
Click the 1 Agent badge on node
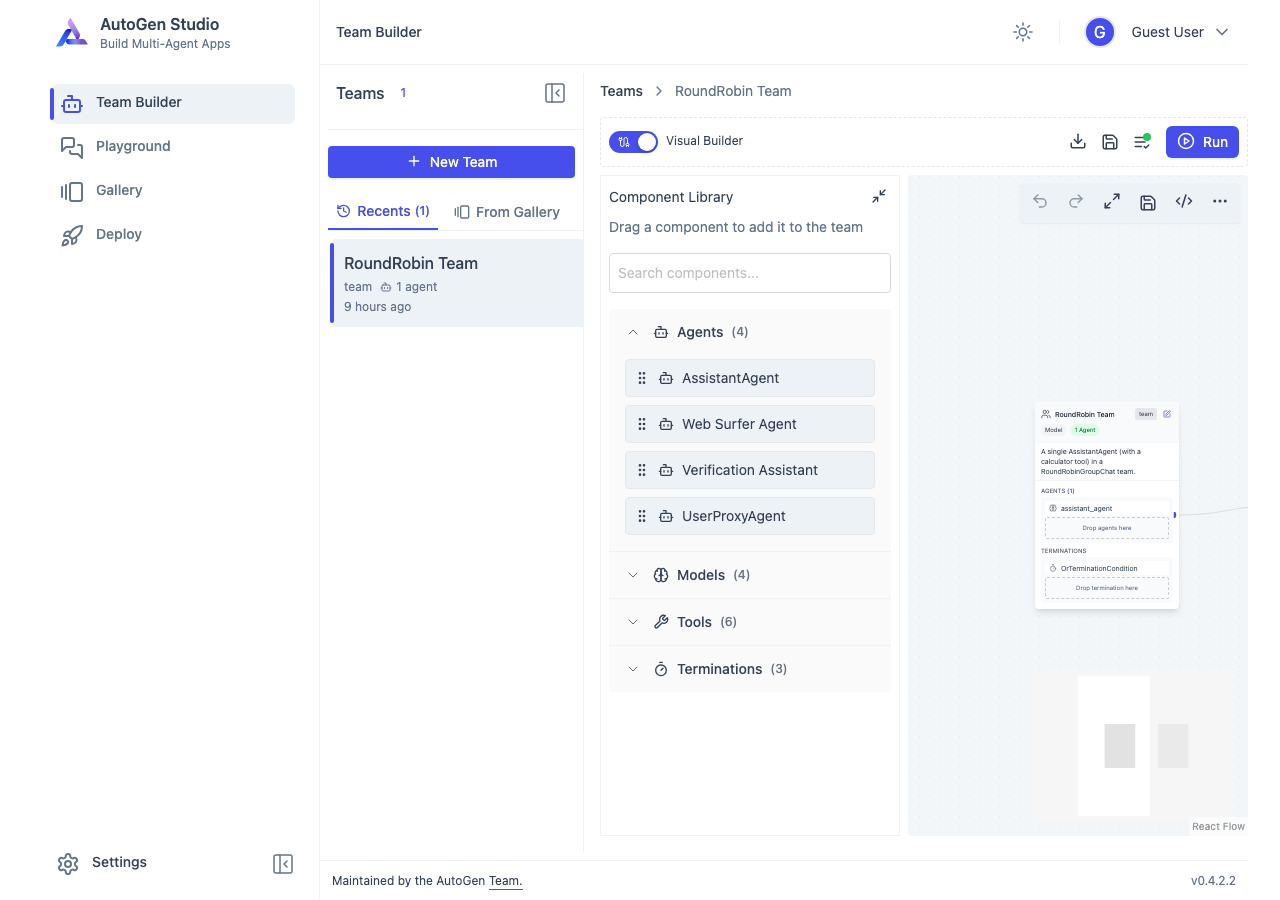1085,430
